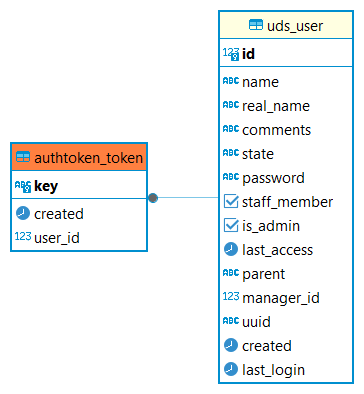Click the 123 icon beside manager_id
Screen dimensions: 364x394
[x=231, y=296]
